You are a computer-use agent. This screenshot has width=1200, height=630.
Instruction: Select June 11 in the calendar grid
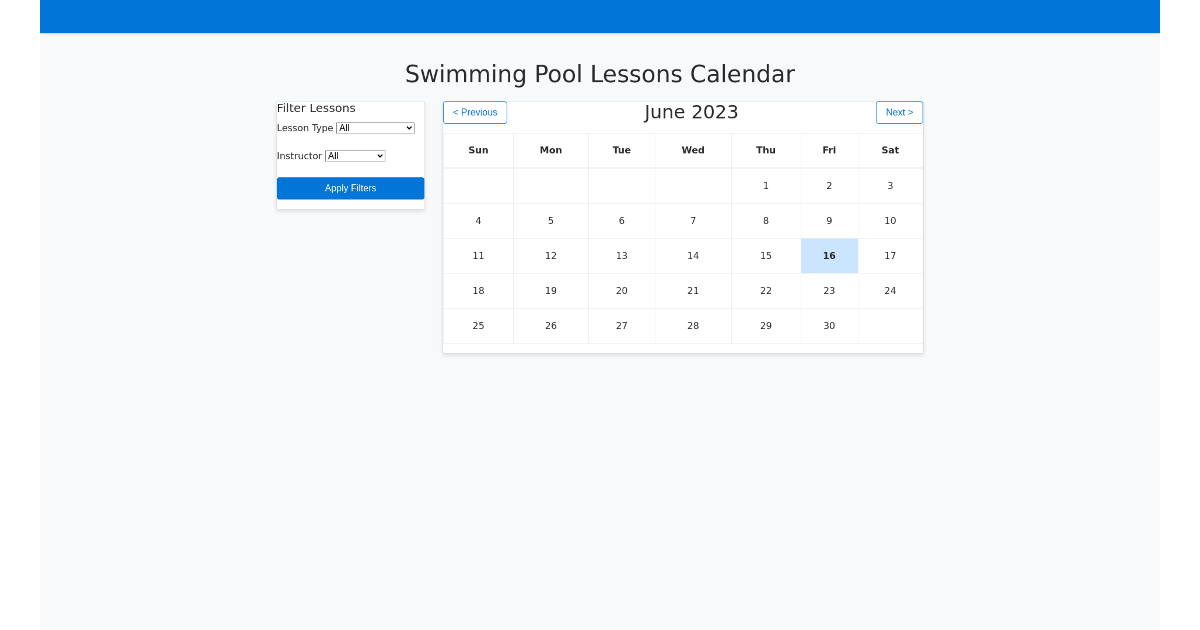pyautogui.click(x=478, y=255)
